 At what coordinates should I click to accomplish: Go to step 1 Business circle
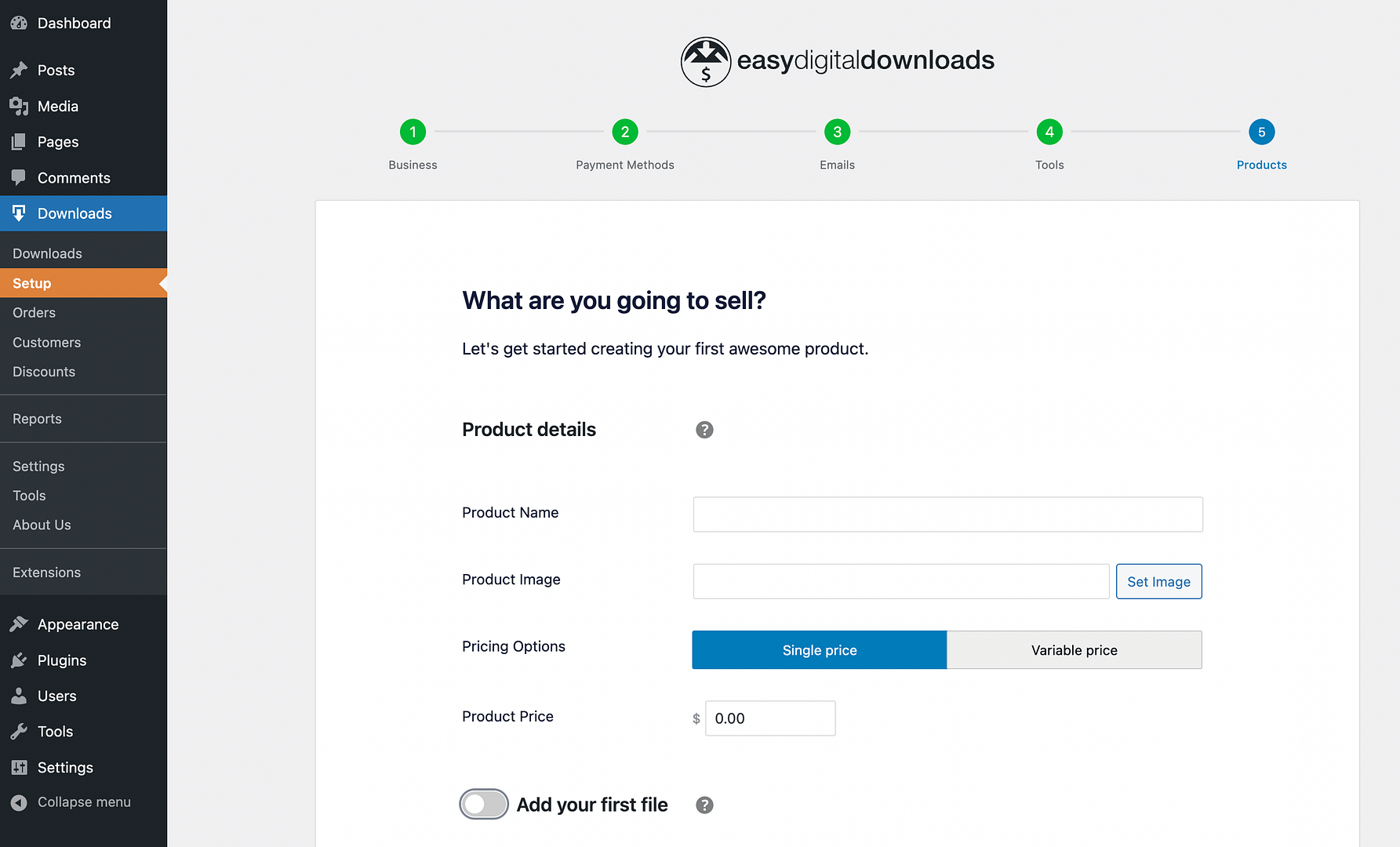[413, 132]
